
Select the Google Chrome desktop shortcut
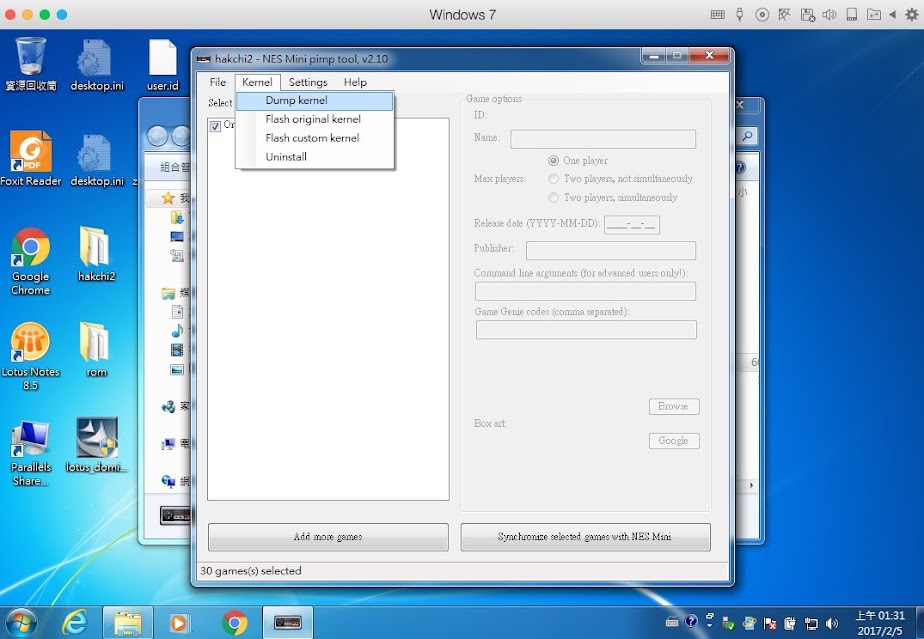31,261
